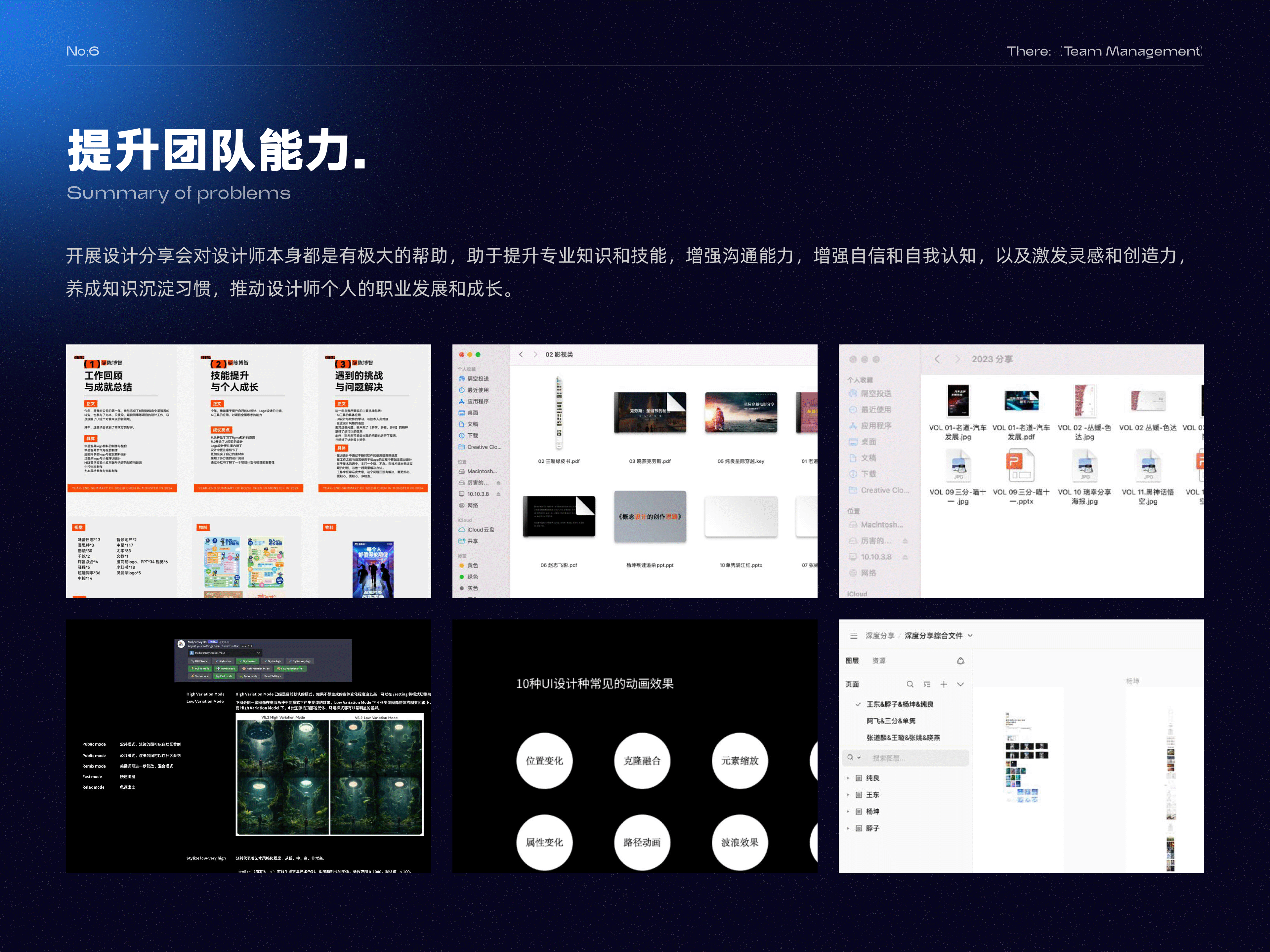Open iCloud 云盘 in 02 影视类 sidebar
Screen dimensions: 1270x952
click(476, 530)
